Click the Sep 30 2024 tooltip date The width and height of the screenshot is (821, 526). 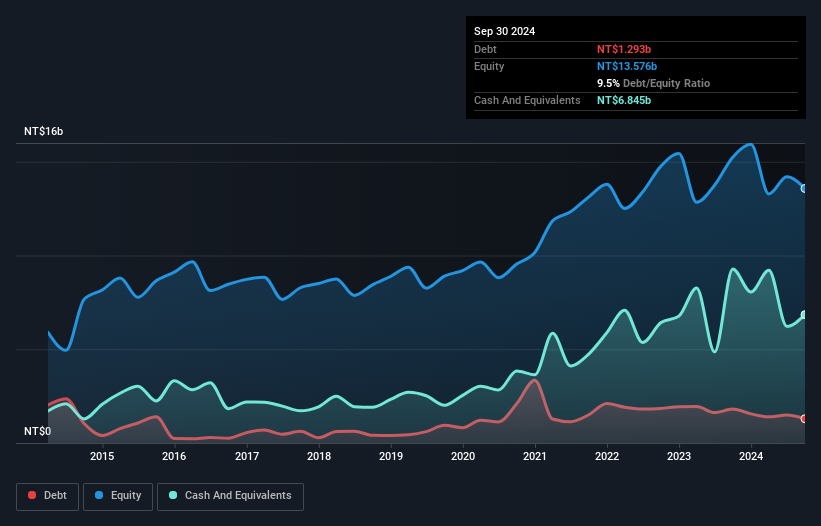point(504,31)
